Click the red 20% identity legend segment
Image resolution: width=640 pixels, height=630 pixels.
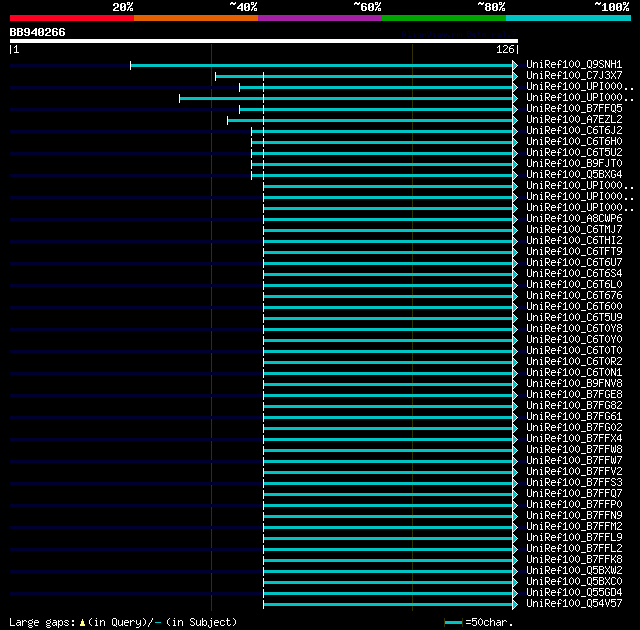click(x=72, y=18)
